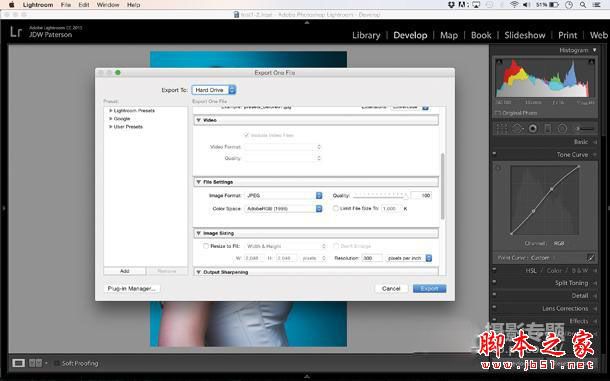Click the export dialog vertical scrollbar

pos(442,186)
